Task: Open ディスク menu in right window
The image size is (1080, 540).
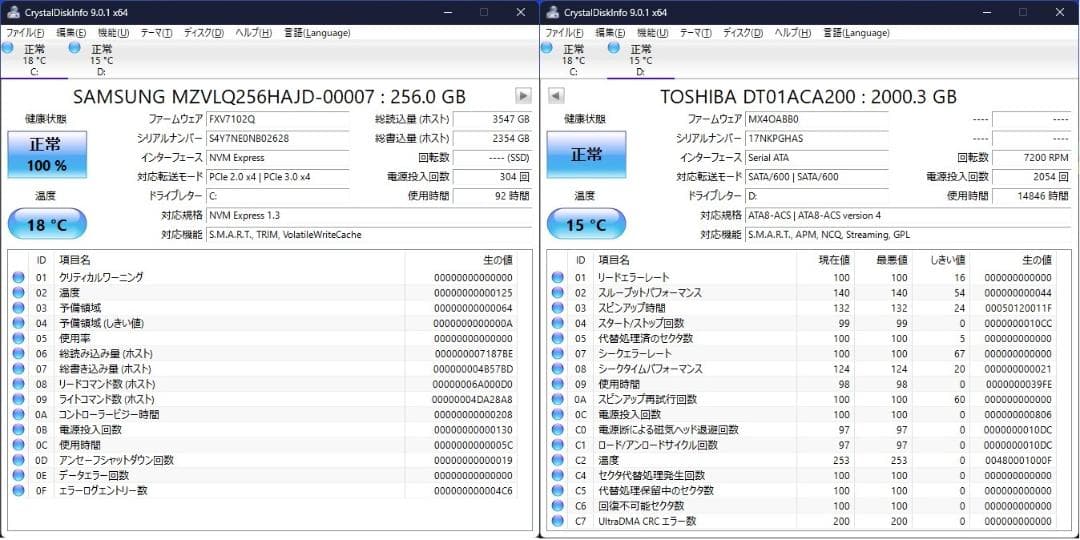Action: (x=743, y=32)
